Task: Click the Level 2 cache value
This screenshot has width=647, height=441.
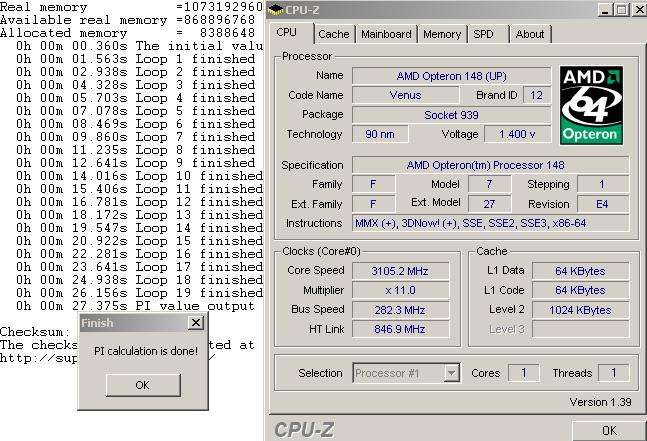Action: click(x=580, y=310)
